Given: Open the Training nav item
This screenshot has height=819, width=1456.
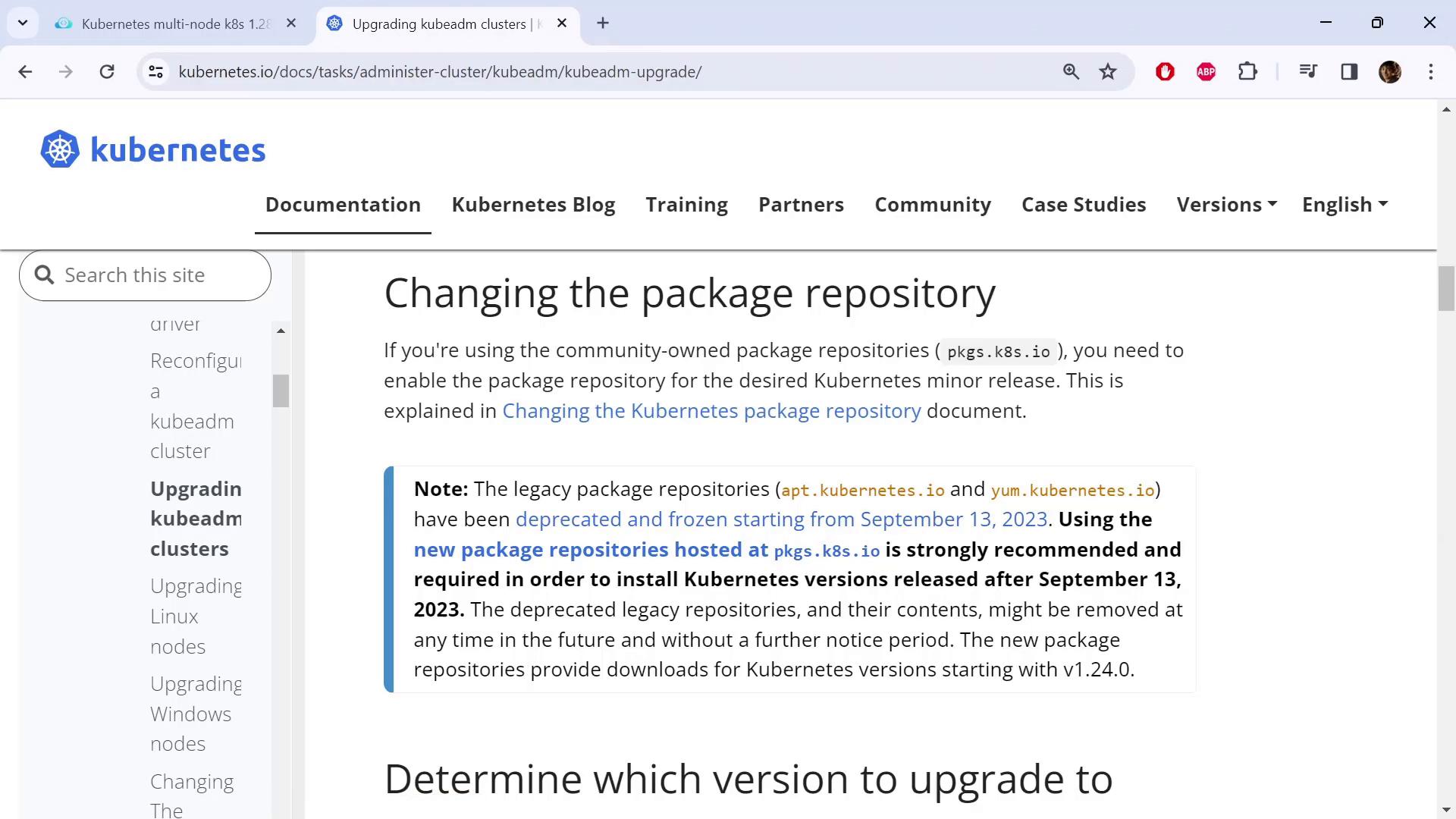Looking at the screenshot, I should click(x=686, y=205).
